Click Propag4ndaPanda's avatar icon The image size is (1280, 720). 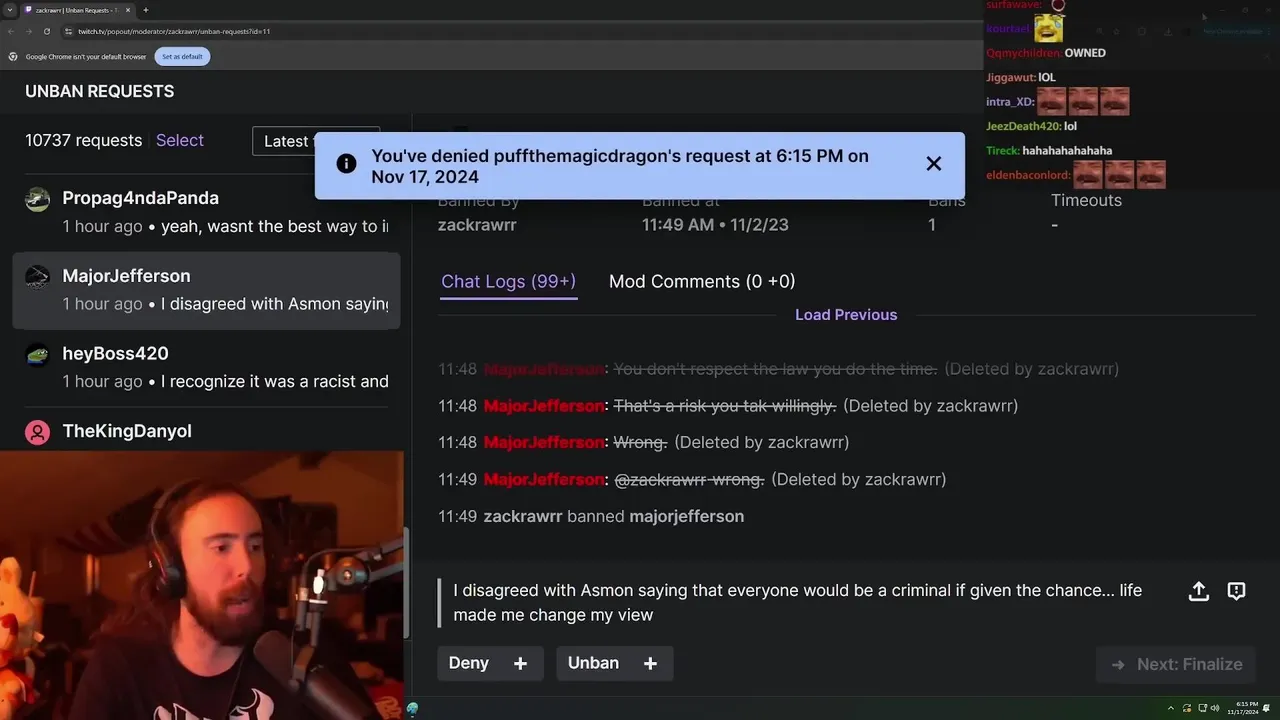[x=37, y=199]
